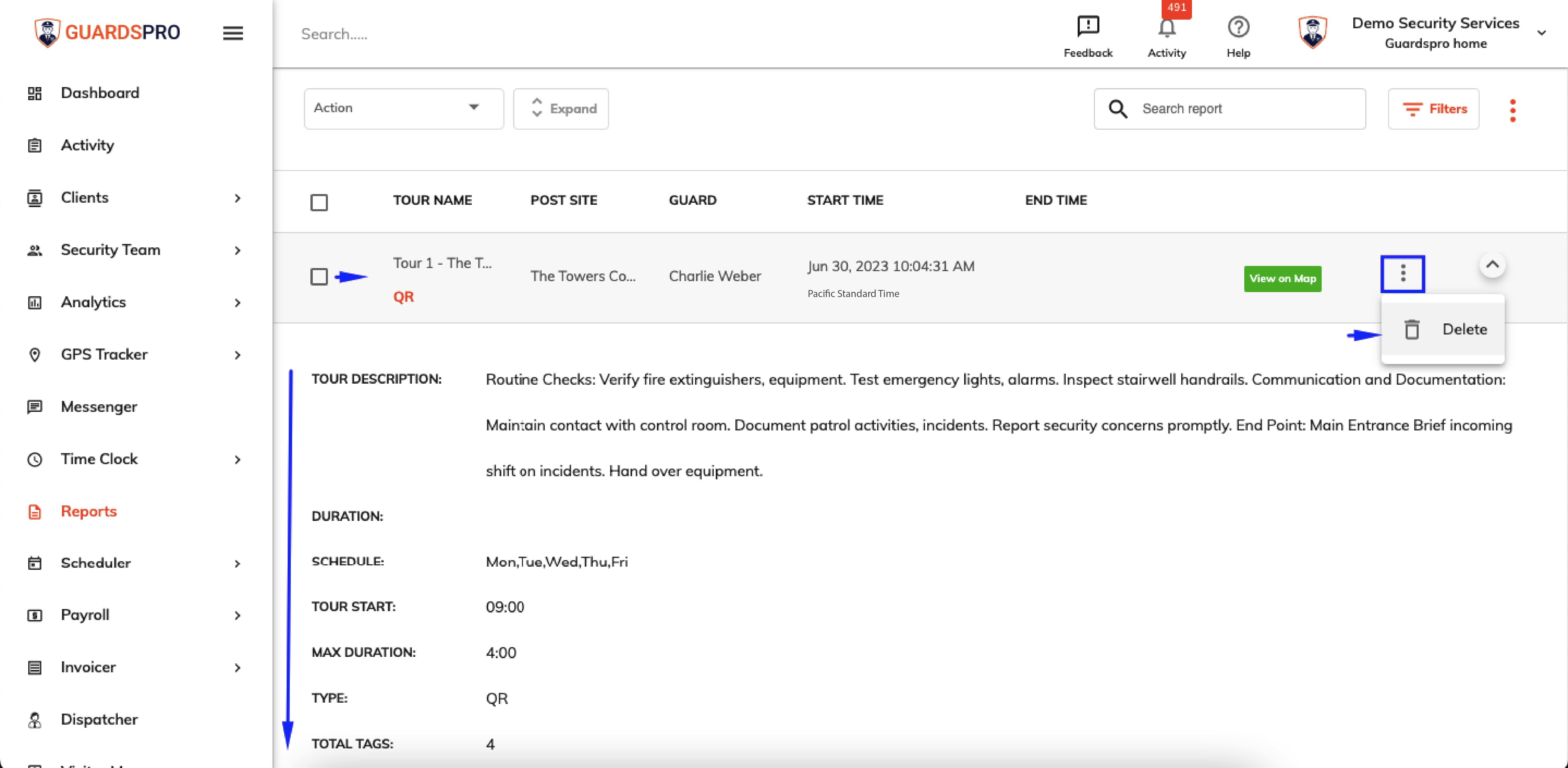This screenshot has width=1568, height=768.
Task: Select Delete from the row menu
Action: [x=1443, y=329]
